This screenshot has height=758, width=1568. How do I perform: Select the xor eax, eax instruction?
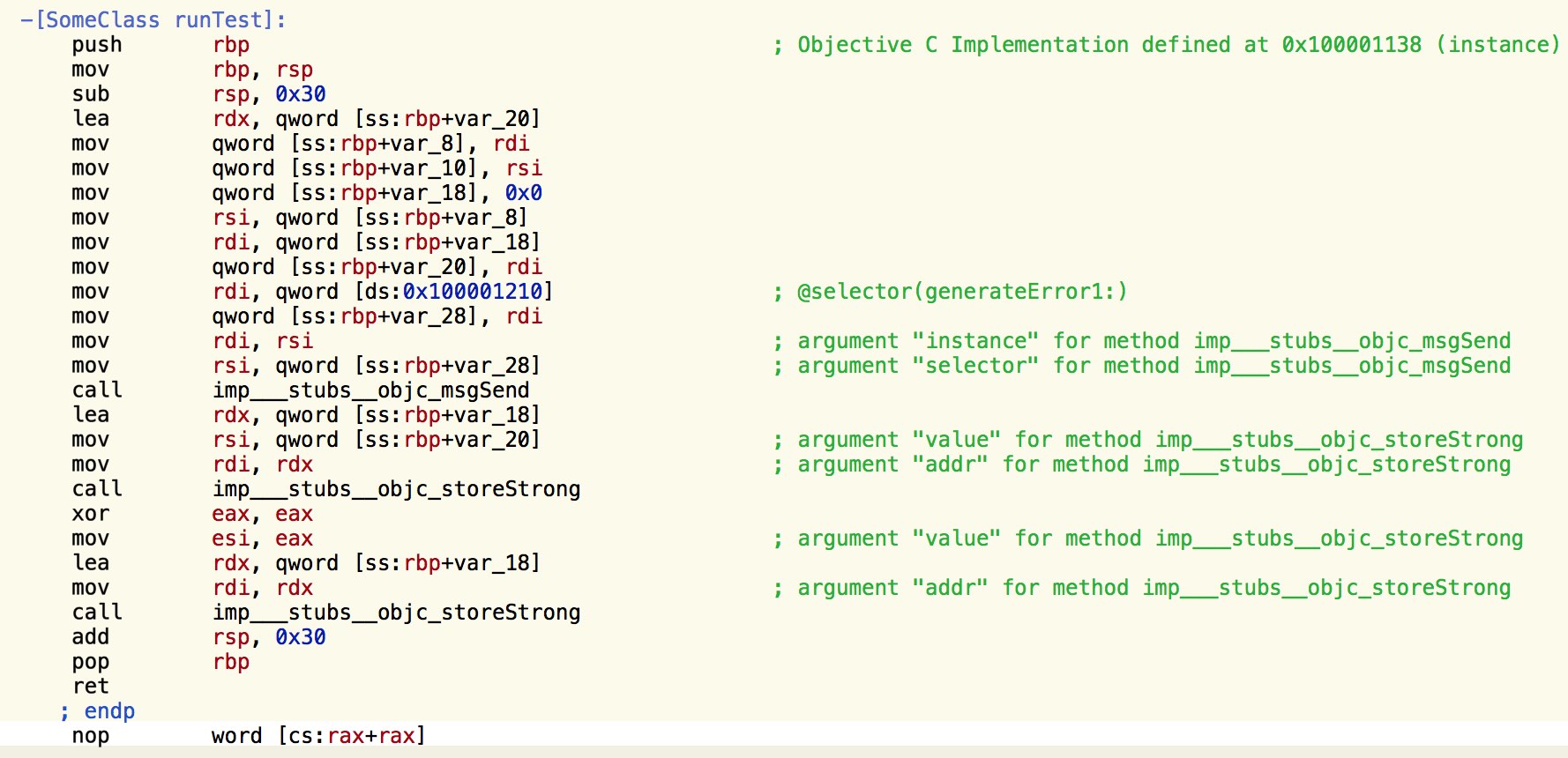(192, 514)
